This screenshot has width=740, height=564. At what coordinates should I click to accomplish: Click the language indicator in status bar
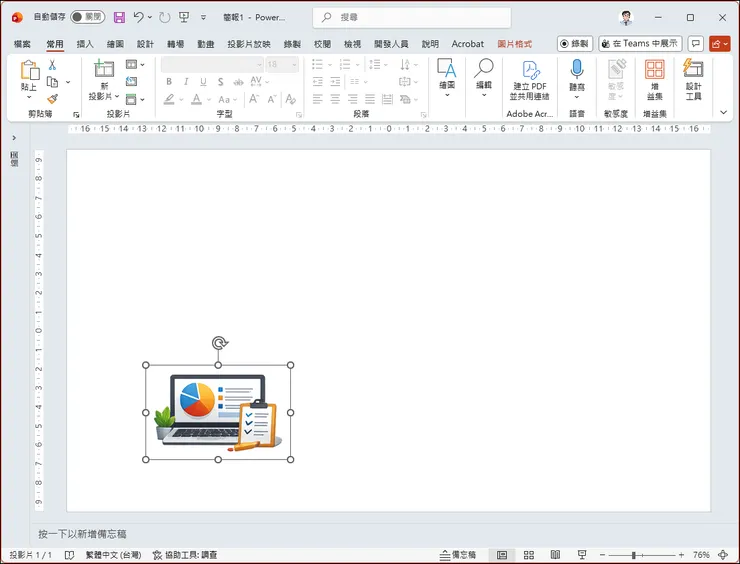pos(113,555)
